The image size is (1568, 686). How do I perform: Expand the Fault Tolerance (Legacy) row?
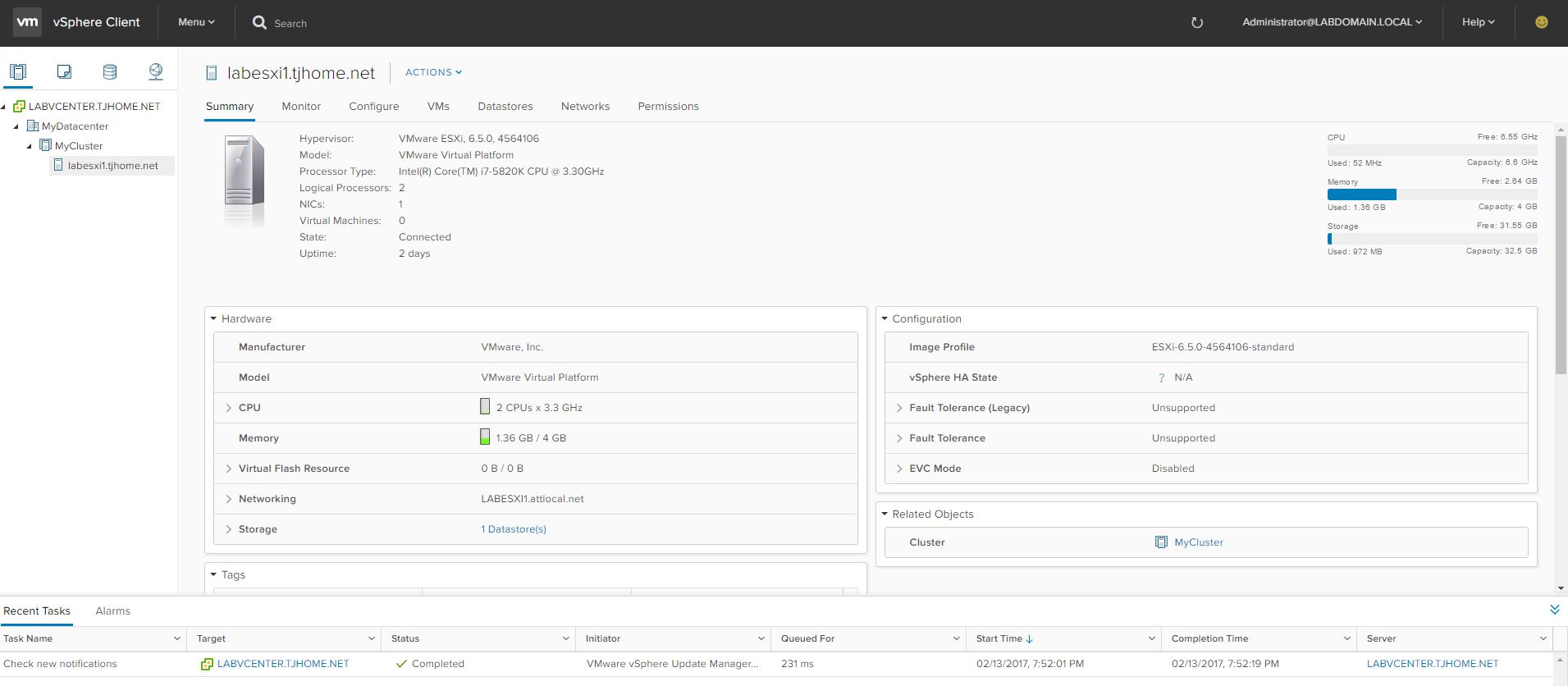pos(899,408)
